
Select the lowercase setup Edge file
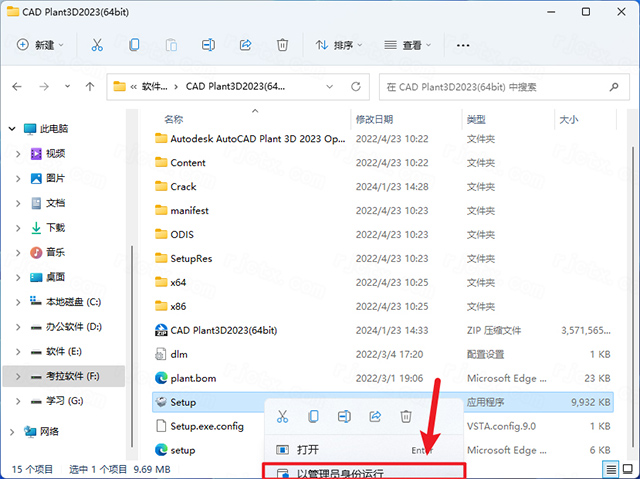pyautogui.click(x=175, y=450)
